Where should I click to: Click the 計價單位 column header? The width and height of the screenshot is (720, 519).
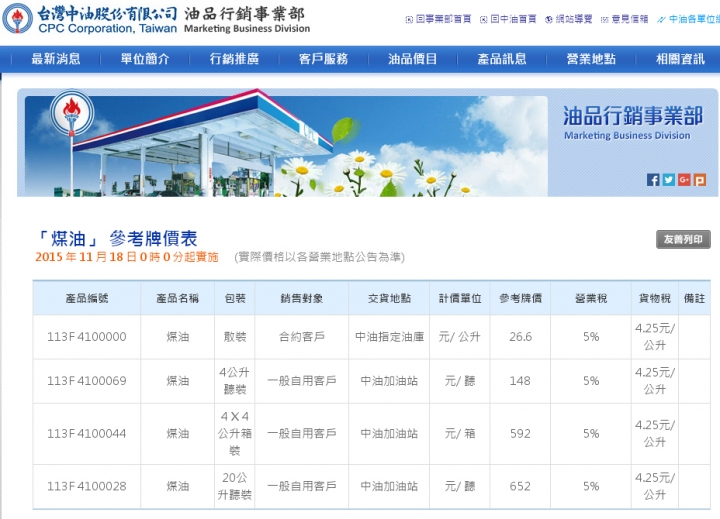460,299
